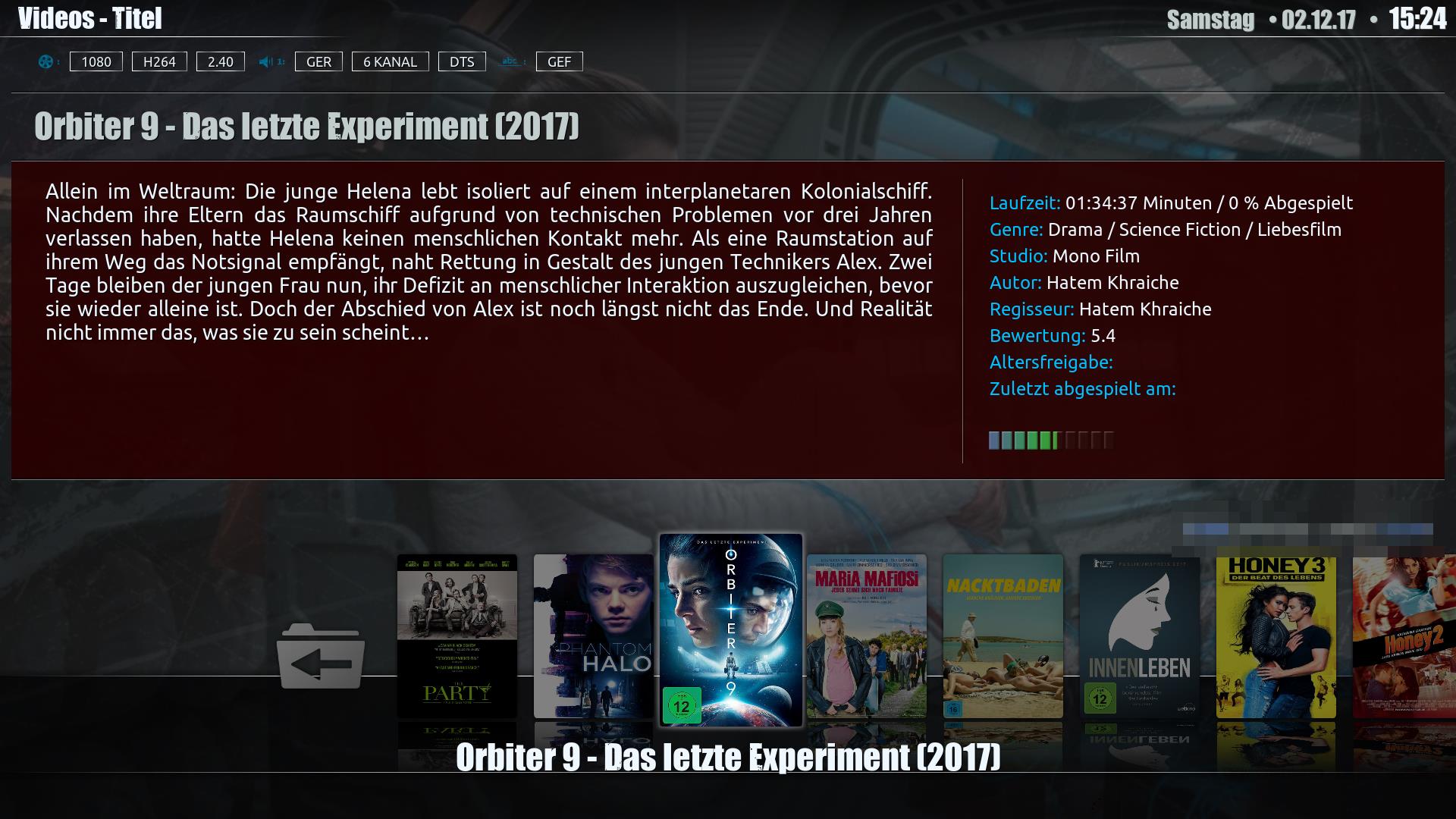Click the GEF subtitle language badge
1456x819 pixels.
[560, 61]
